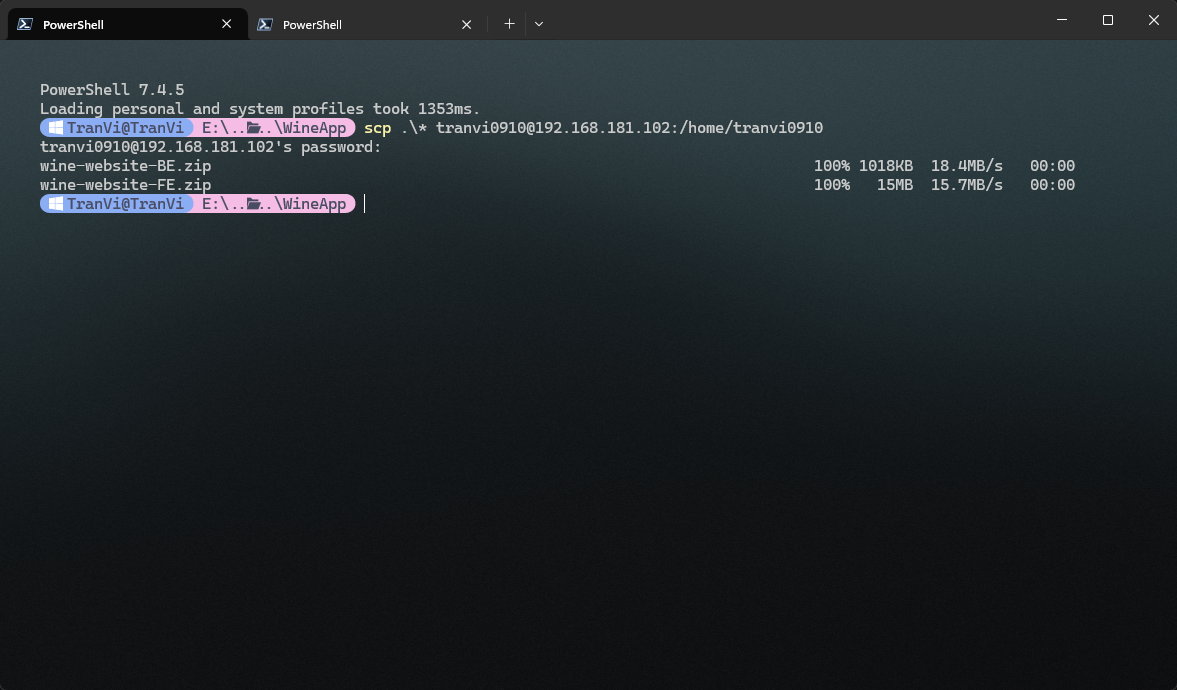Click the PowerShell icon on the first tab
The width and height of the screenshot is (1177, 690).
(x=25, y=24)
